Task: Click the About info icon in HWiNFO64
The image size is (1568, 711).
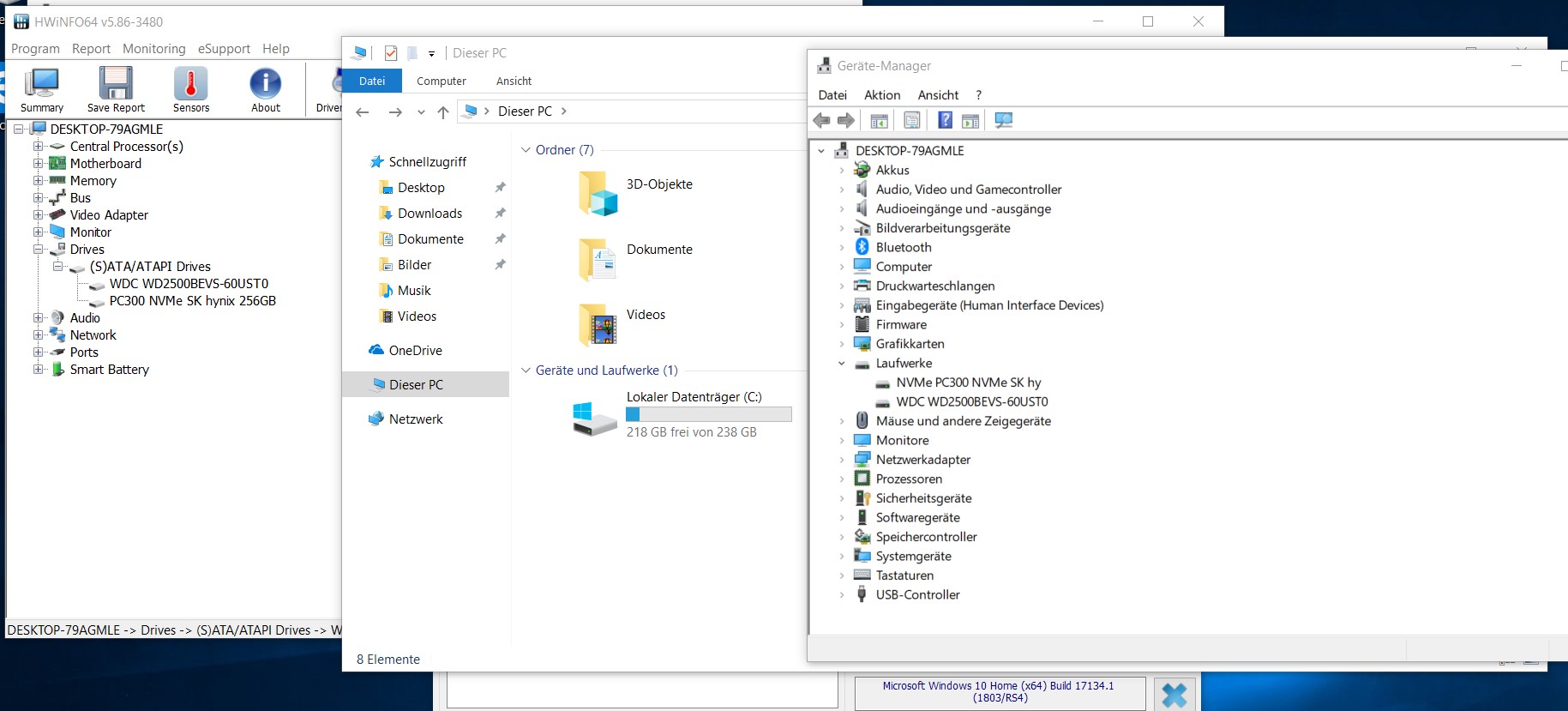Action: [266, 89]
